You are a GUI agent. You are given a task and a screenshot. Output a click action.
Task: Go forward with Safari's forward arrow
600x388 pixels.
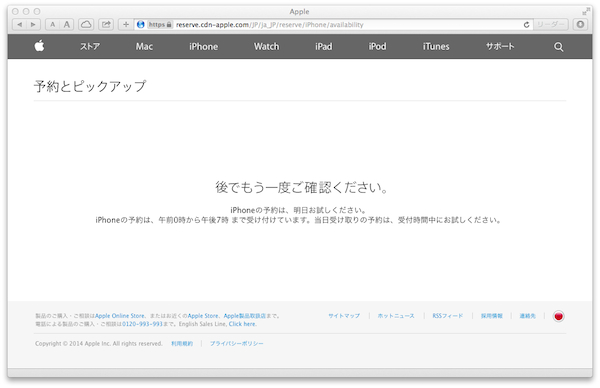[x=33, y=24]
